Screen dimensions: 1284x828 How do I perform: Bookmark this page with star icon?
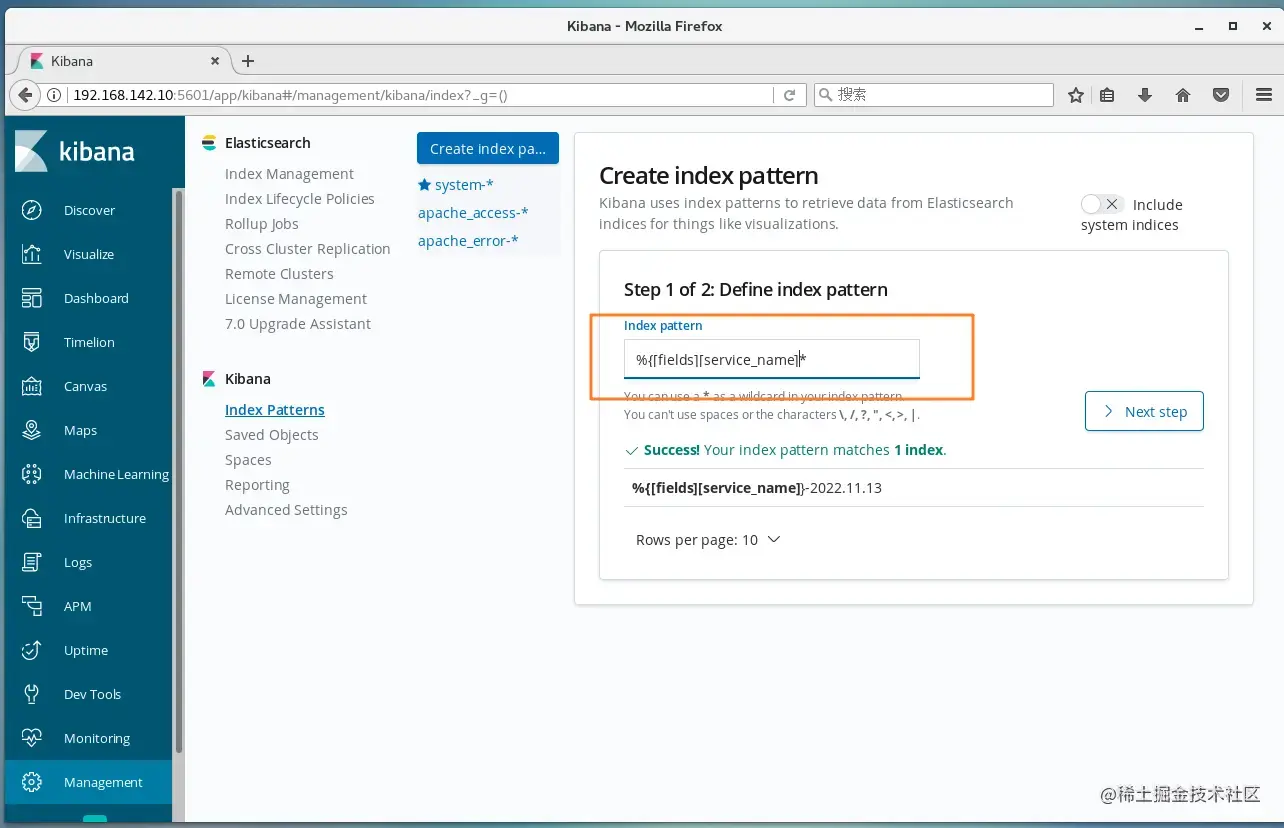tap(1076, 95)
